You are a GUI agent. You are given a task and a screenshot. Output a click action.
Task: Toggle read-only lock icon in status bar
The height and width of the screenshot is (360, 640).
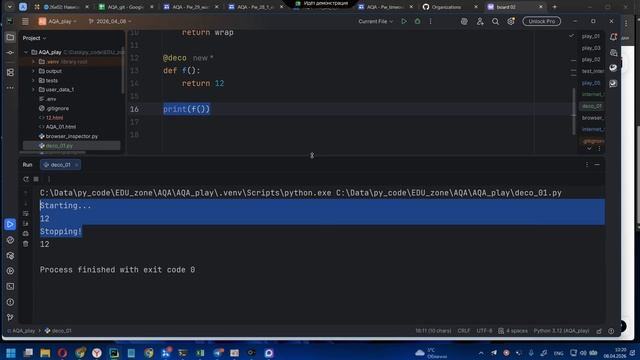(599, 331)
